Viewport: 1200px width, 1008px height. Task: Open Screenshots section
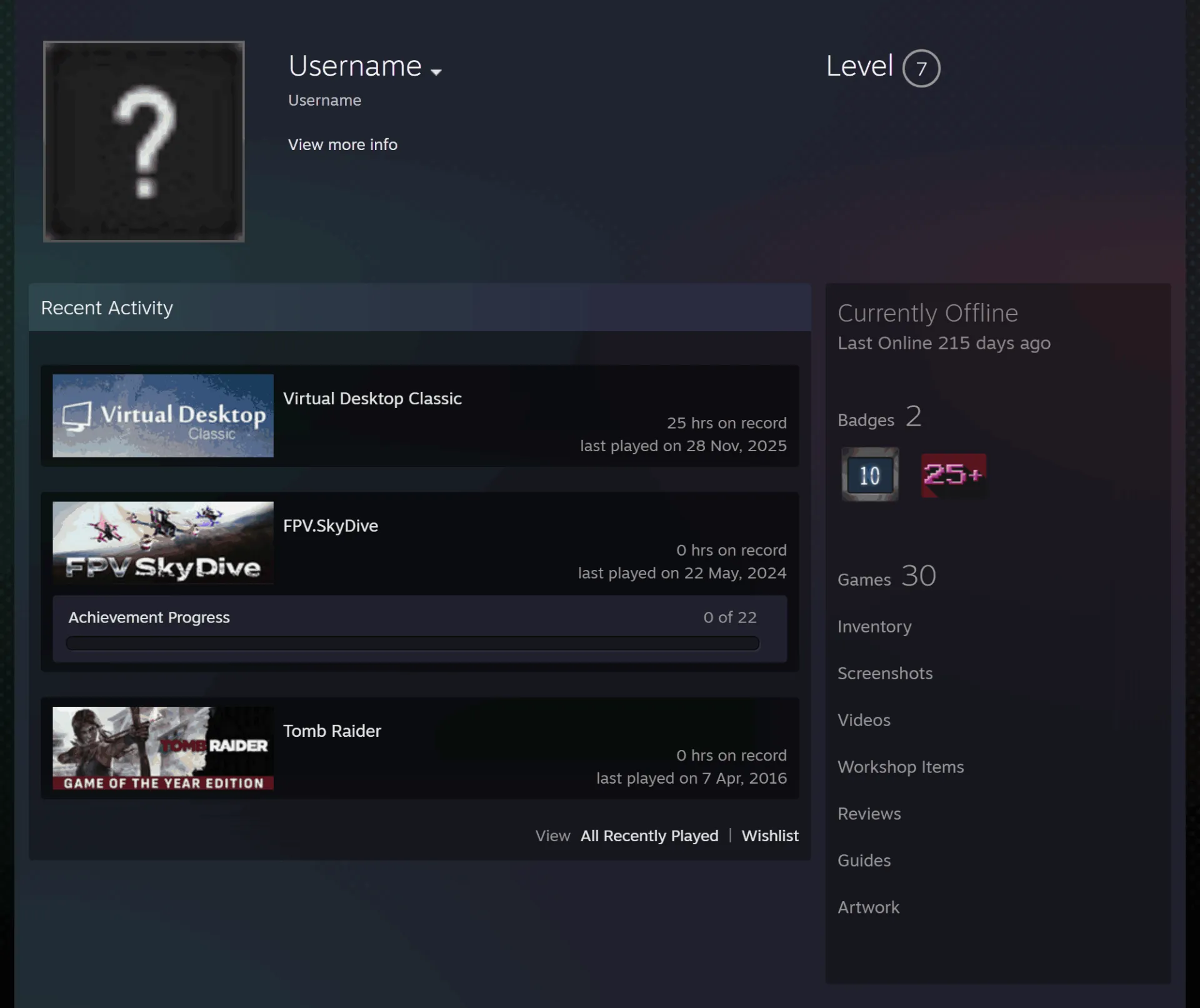pyautogui.click(x=885, y=673)
